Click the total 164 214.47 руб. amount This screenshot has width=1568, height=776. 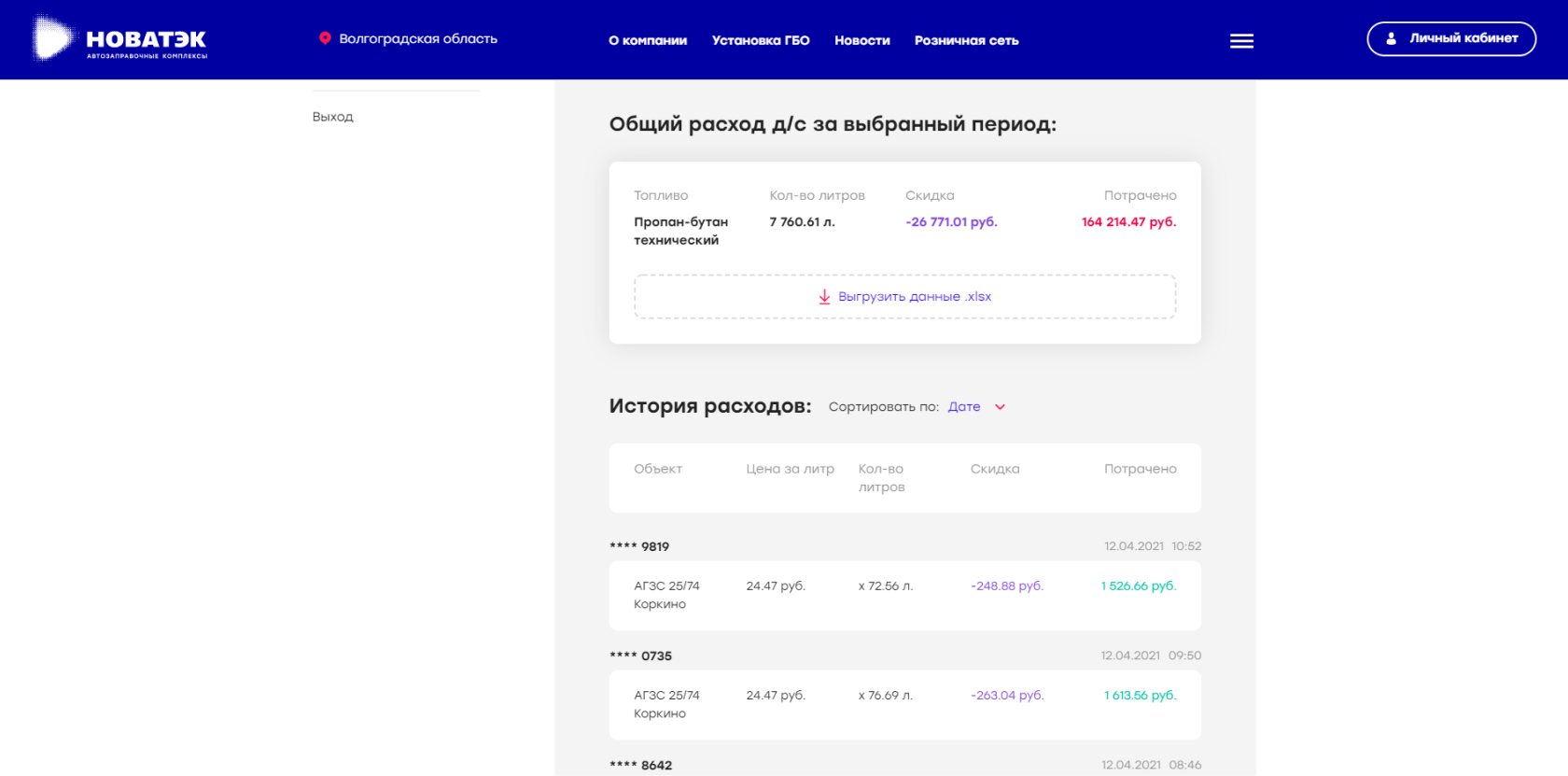click(x=1127, y=222)
